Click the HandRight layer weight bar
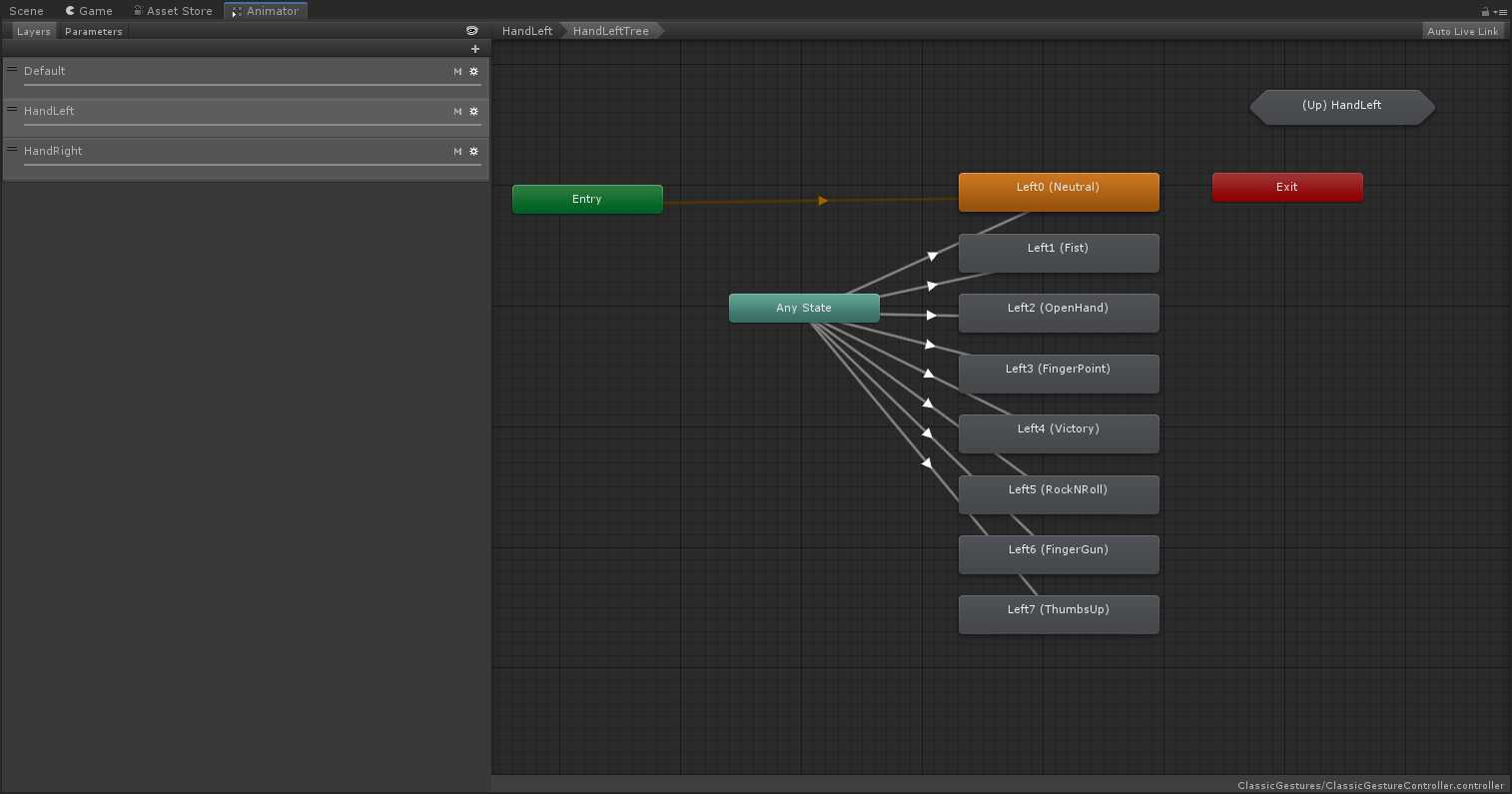Screen dimensions: 1512x794 pos(252,165)
